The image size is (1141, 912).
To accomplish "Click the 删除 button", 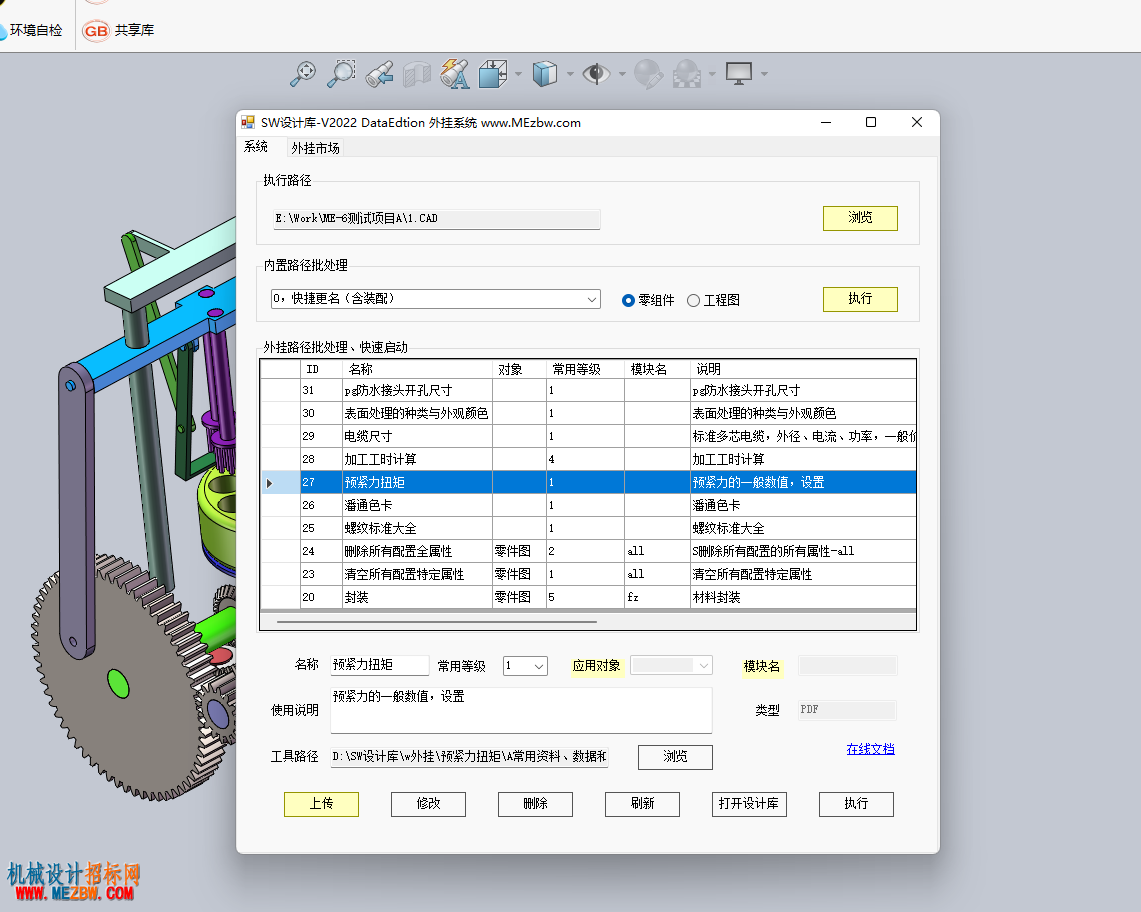I will [x=535, y=804].
